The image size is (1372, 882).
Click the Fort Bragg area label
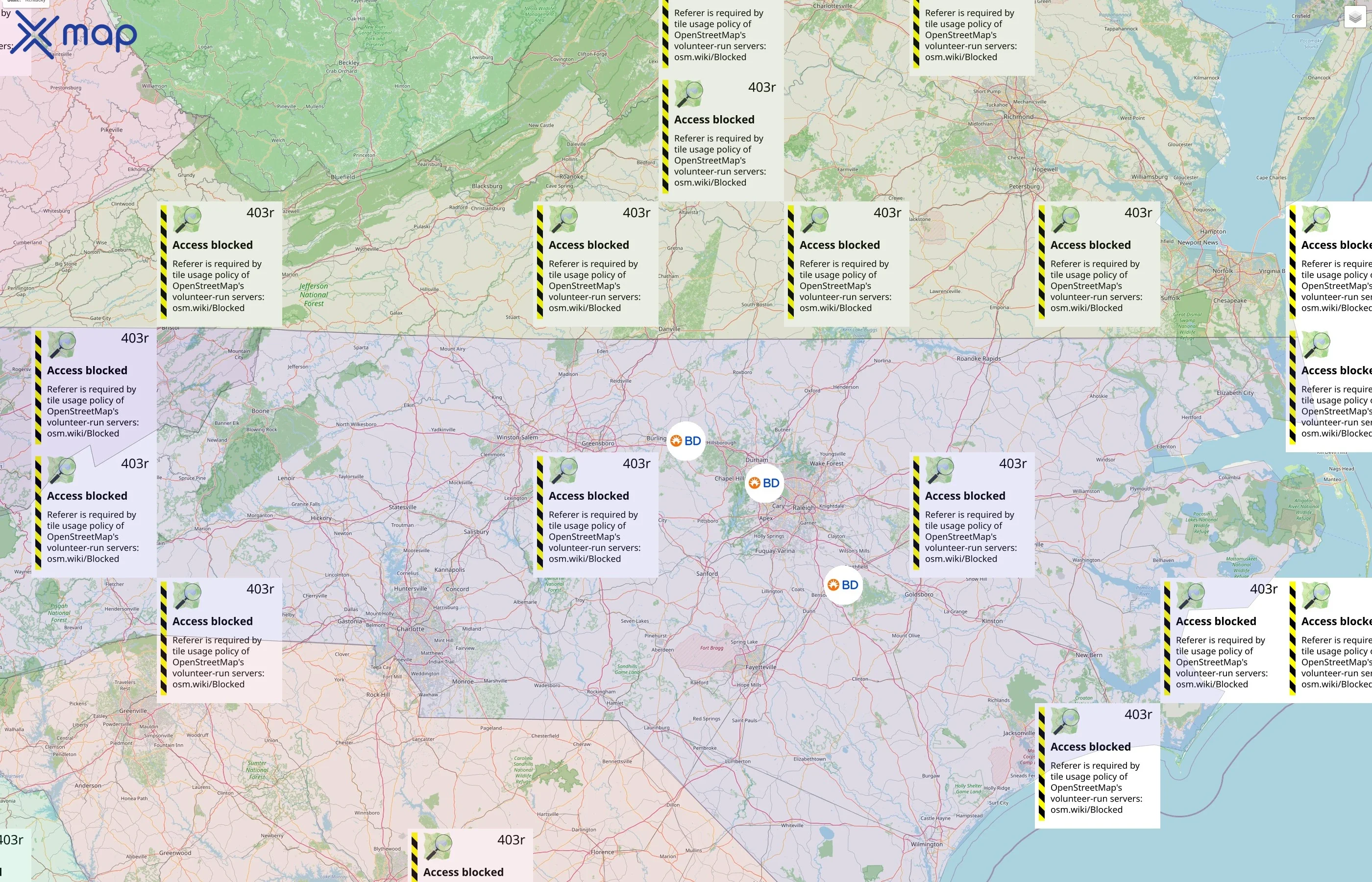click(x=712, y=648)
